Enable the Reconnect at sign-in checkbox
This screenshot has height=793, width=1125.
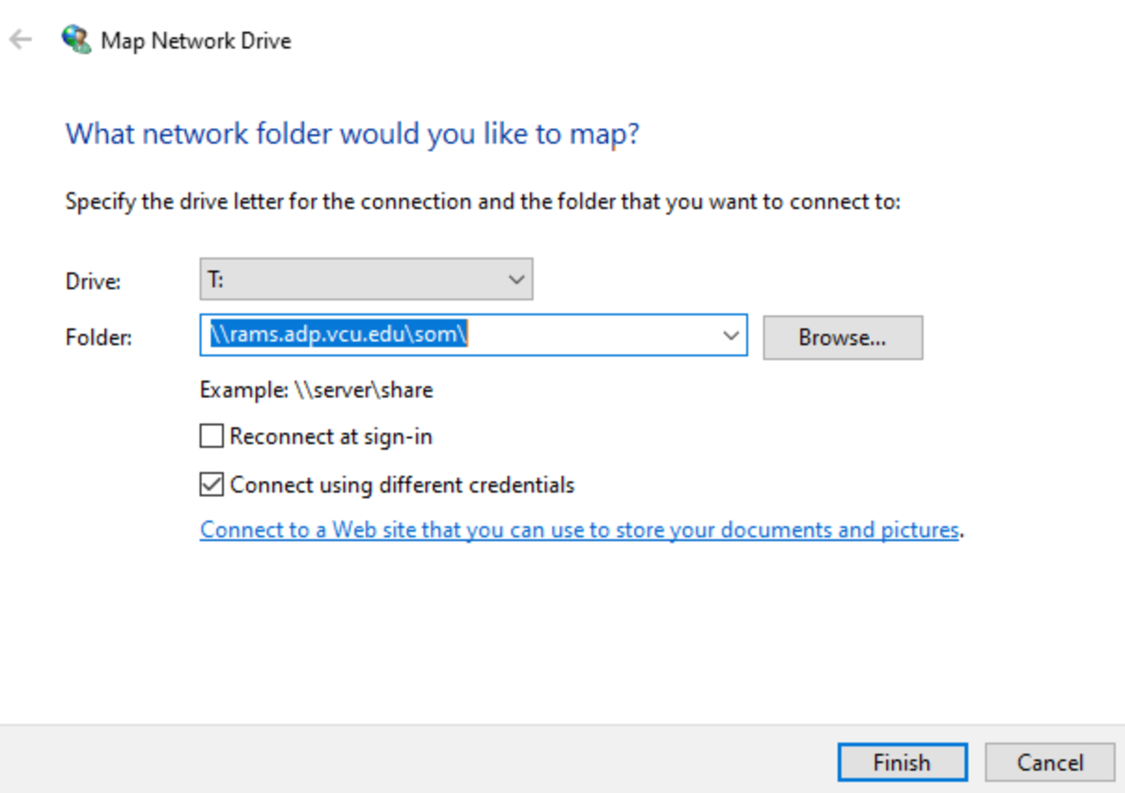pyautogui.click(x=211, y=437)
